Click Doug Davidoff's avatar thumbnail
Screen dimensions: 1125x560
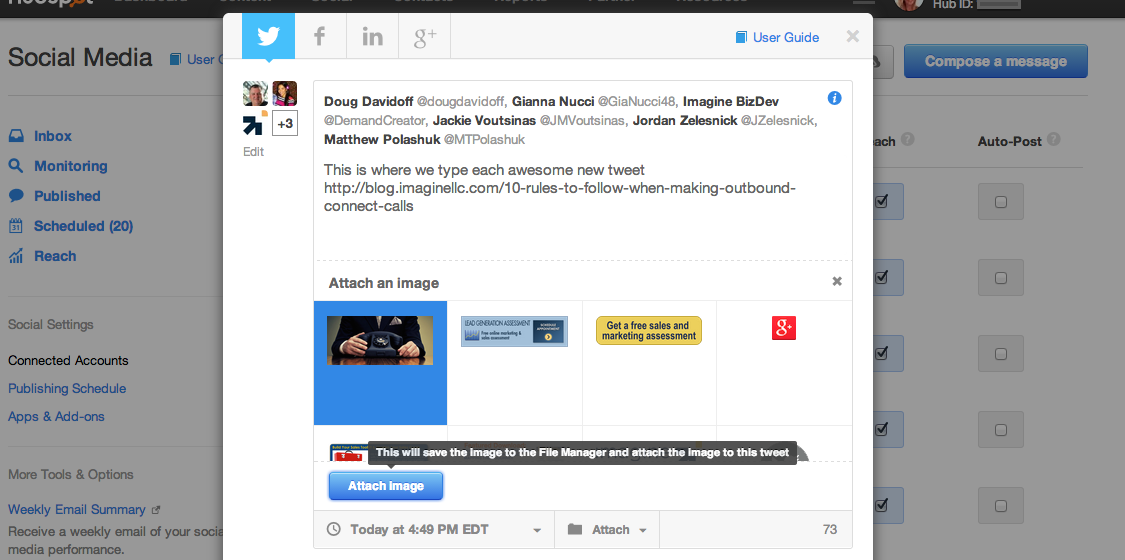click(x=255, y=93)
